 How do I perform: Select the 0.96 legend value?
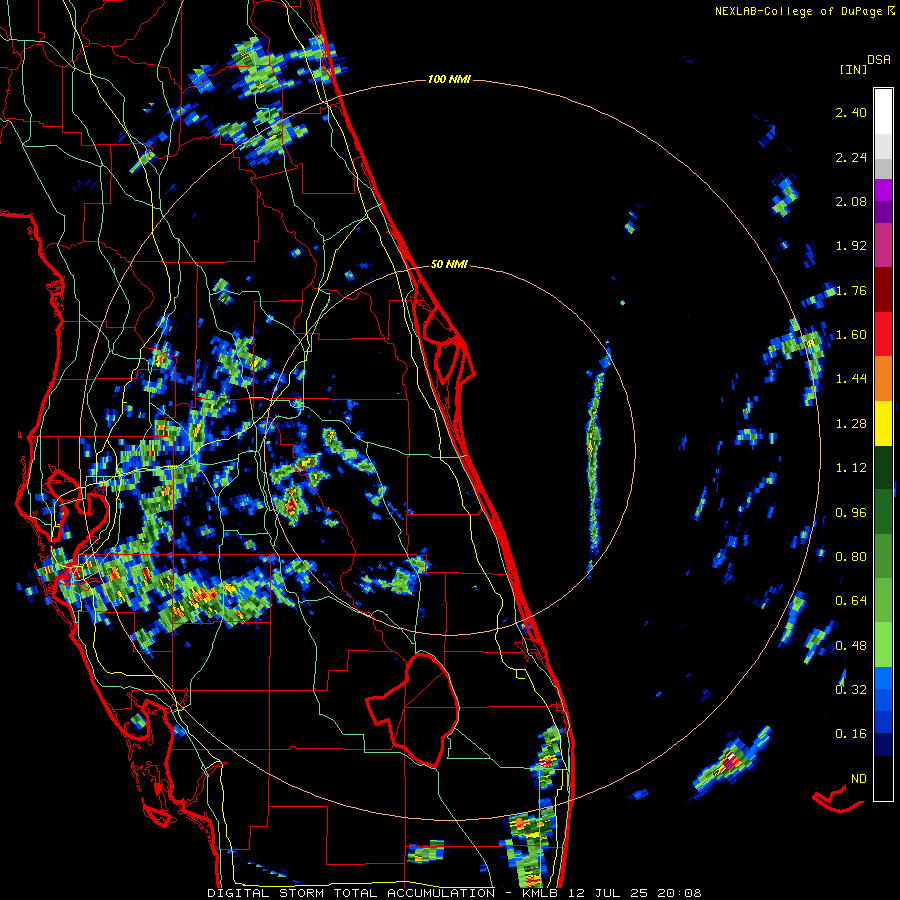(851, 513)
